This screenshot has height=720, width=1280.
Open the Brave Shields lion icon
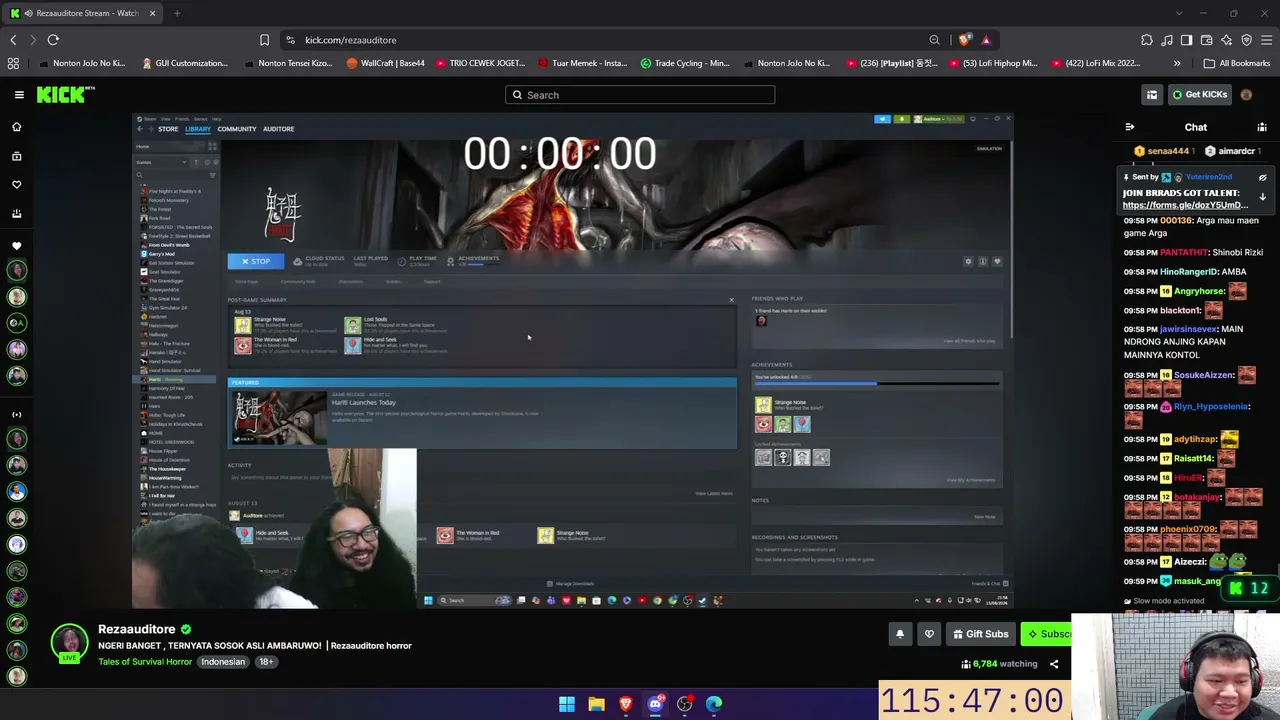(x=964, y=40)
